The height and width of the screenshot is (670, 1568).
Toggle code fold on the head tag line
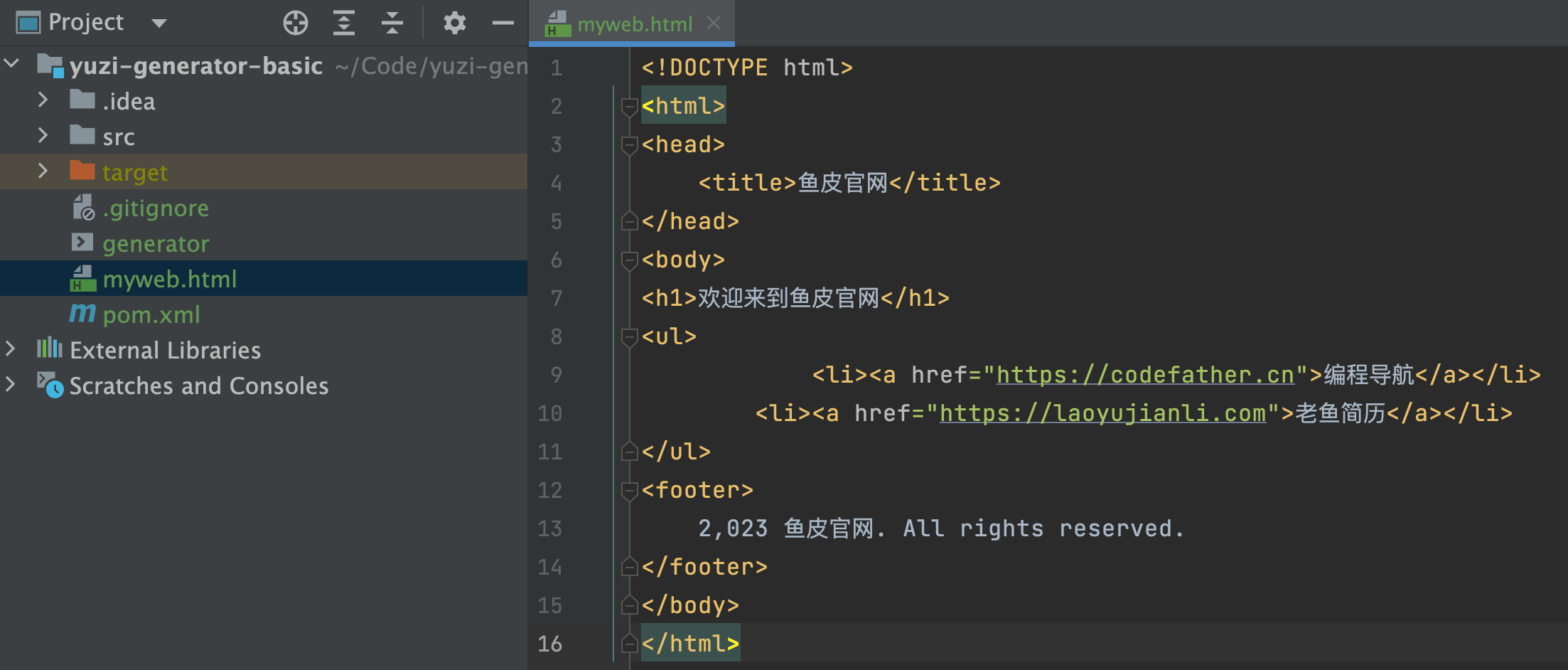[628, 145]
